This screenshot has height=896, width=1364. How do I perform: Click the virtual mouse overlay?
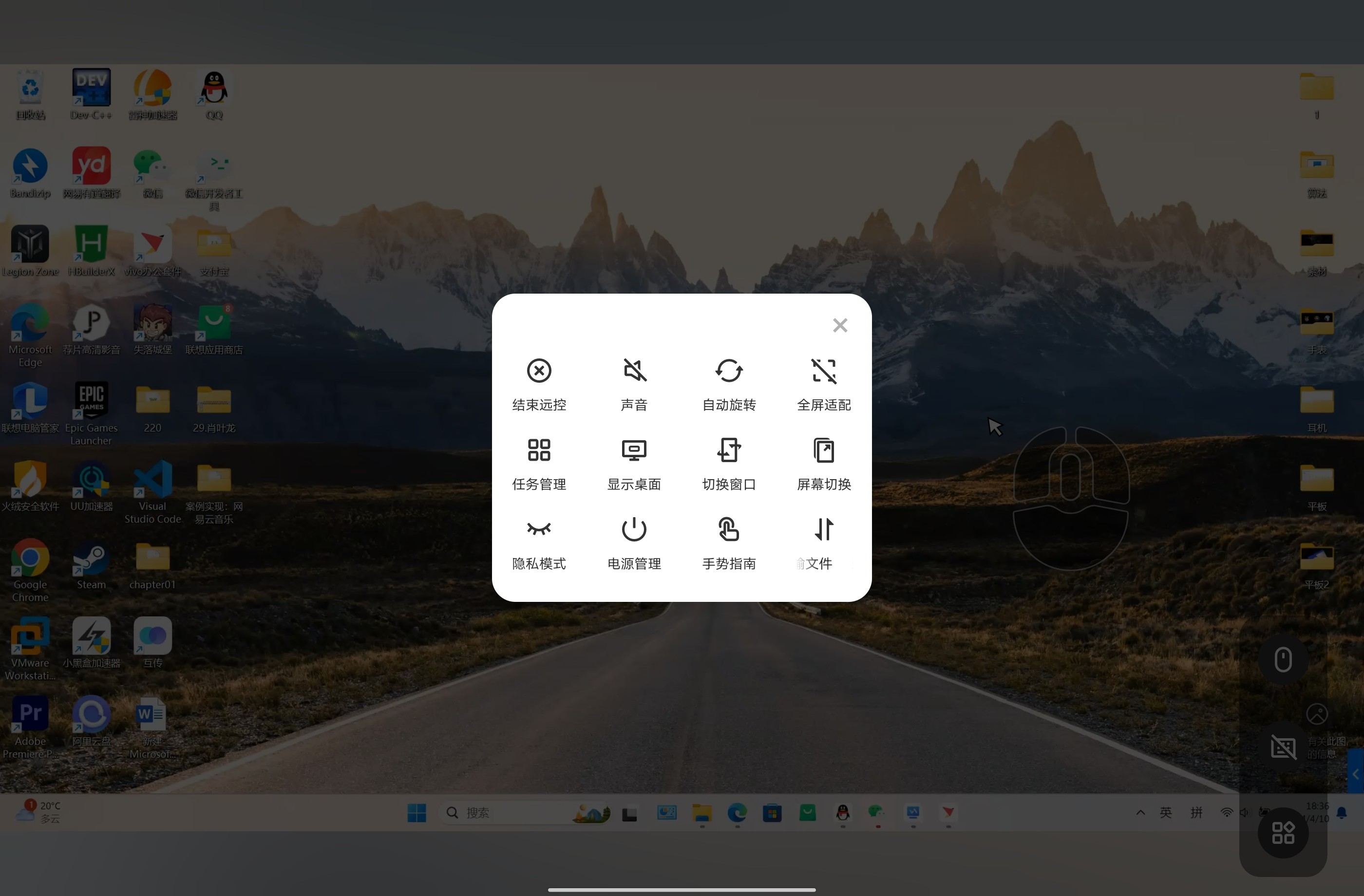click(1071, 498)
